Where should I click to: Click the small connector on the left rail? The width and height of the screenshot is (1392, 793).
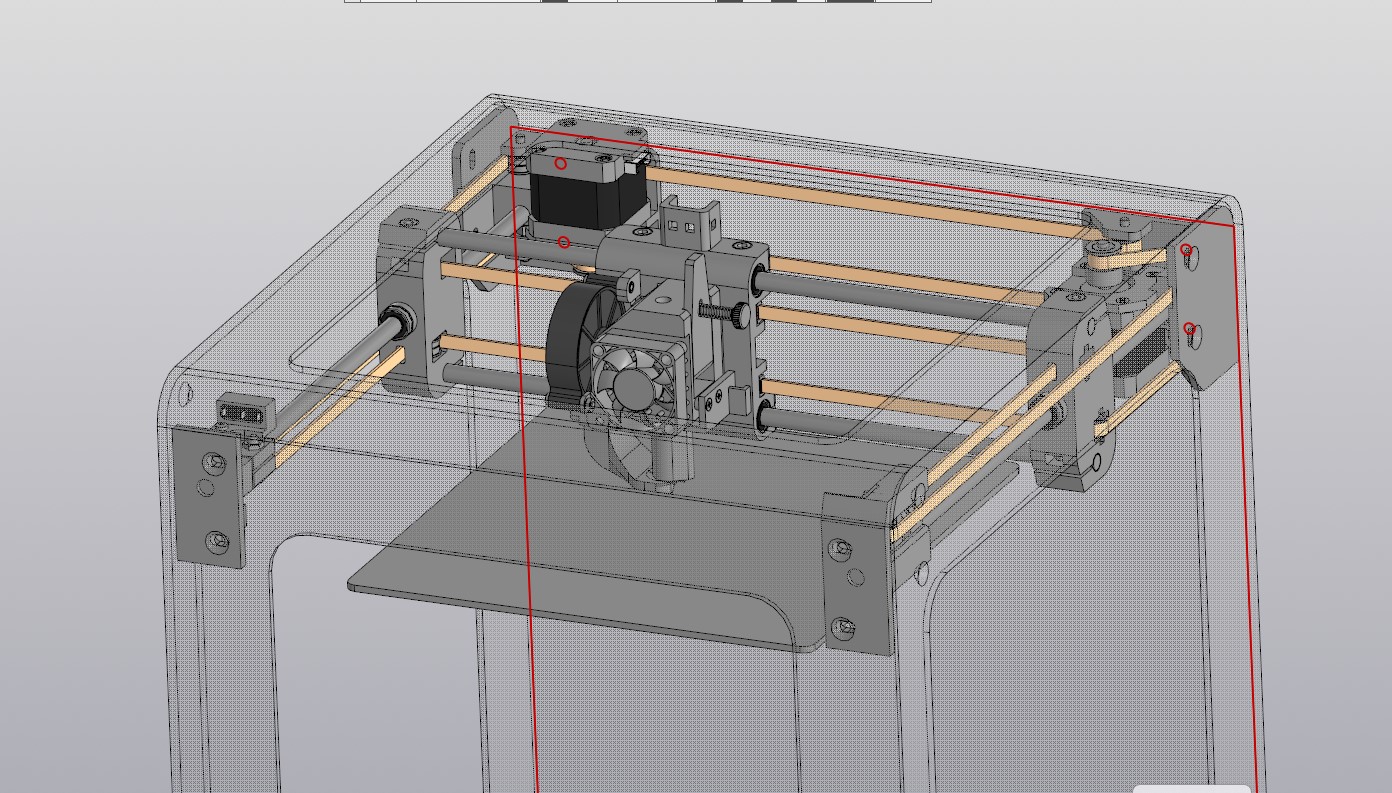tap(240, 414)
